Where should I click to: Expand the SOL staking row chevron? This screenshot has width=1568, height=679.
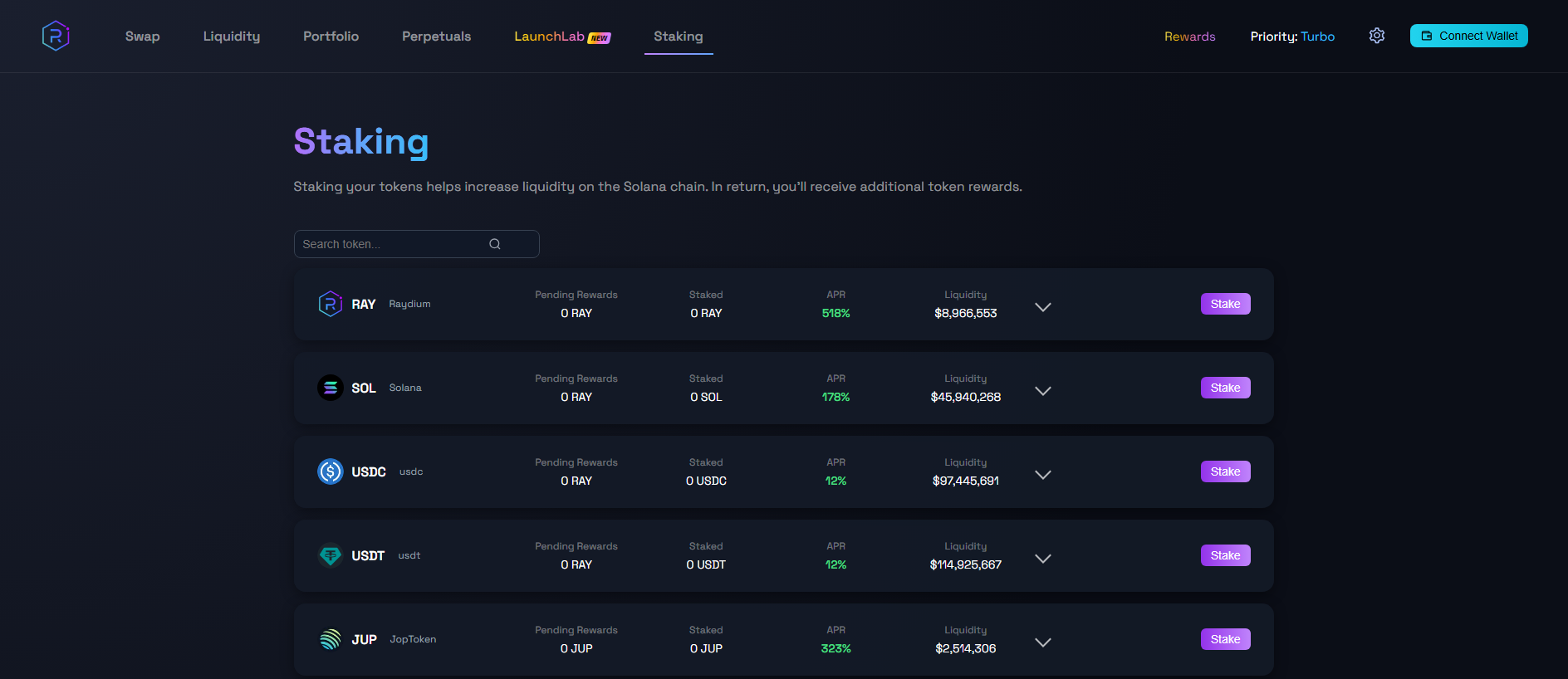(1043, 391)
